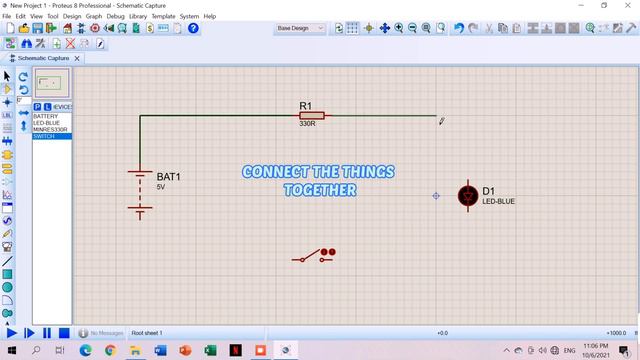
Task: Open an existing project
Action: point(24,28)
